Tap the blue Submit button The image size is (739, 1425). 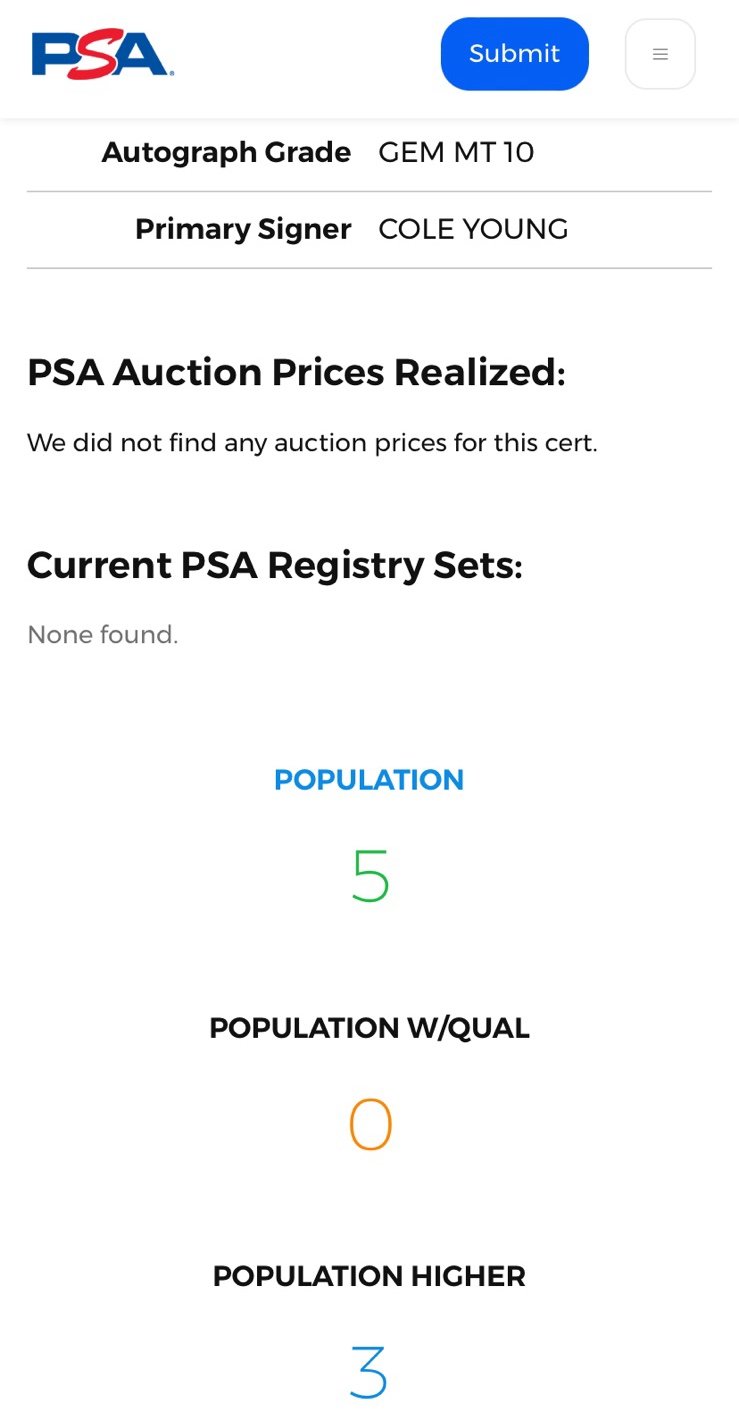click(x=515, y=54)
